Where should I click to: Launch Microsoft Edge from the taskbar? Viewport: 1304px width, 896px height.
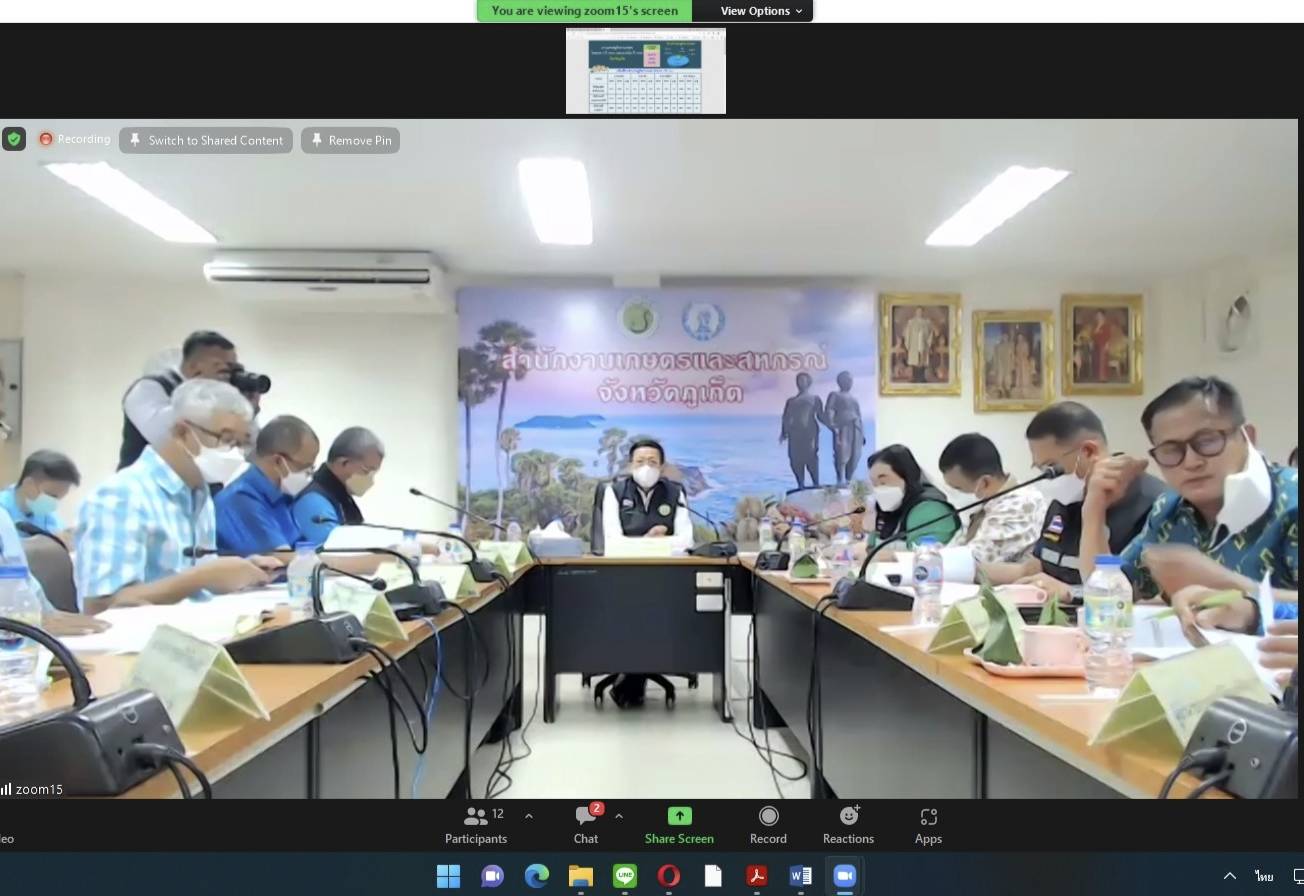click(x=536, y=876)
